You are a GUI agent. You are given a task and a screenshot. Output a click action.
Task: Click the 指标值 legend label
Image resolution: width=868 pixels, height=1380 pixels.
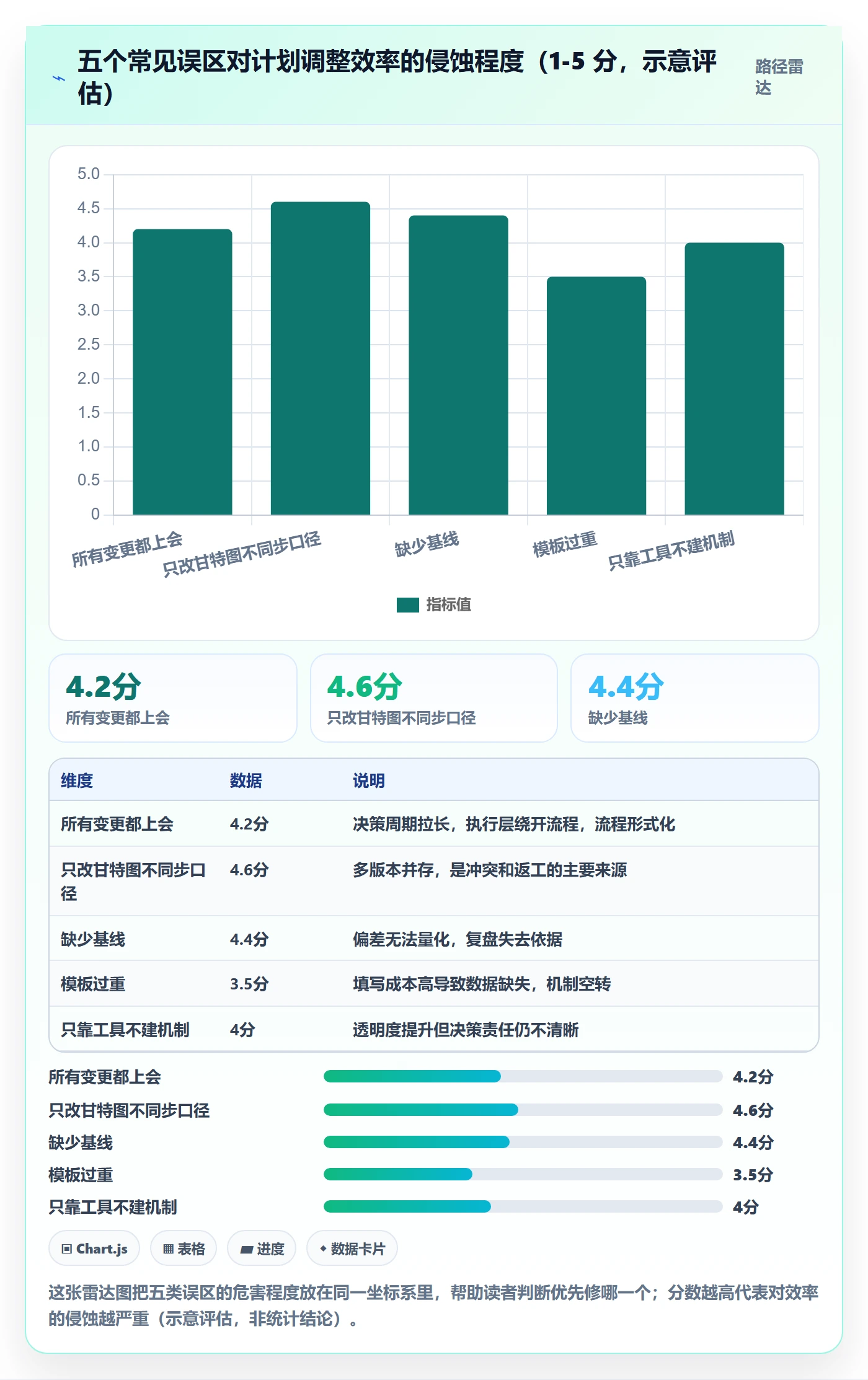[449, 604]
